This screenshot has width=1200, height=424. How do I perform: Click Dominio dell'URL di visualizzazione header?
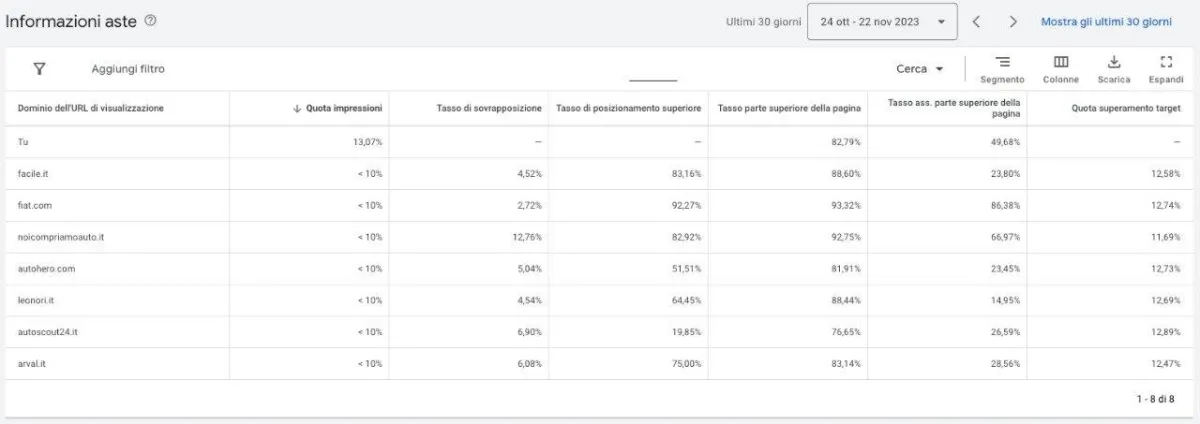point(91,108)
